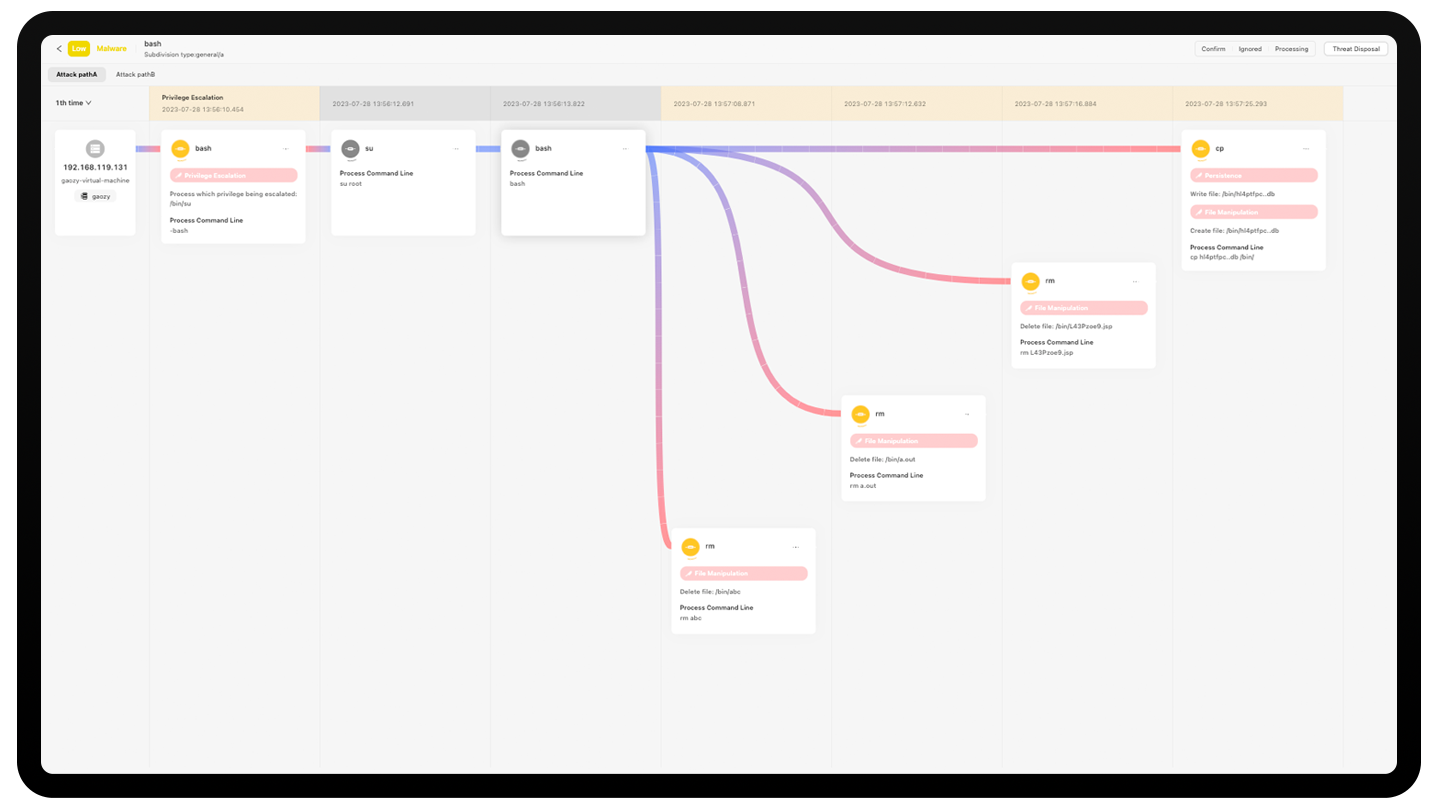Switch to Attack pathB tab

[x=135, y=75]
